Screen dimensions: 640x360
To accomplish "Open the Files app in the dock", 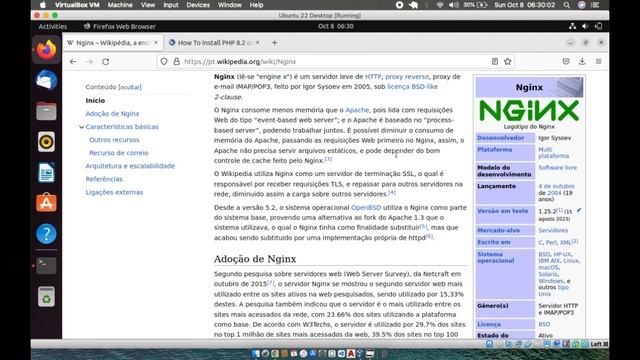I will click(x=46, y=111).
